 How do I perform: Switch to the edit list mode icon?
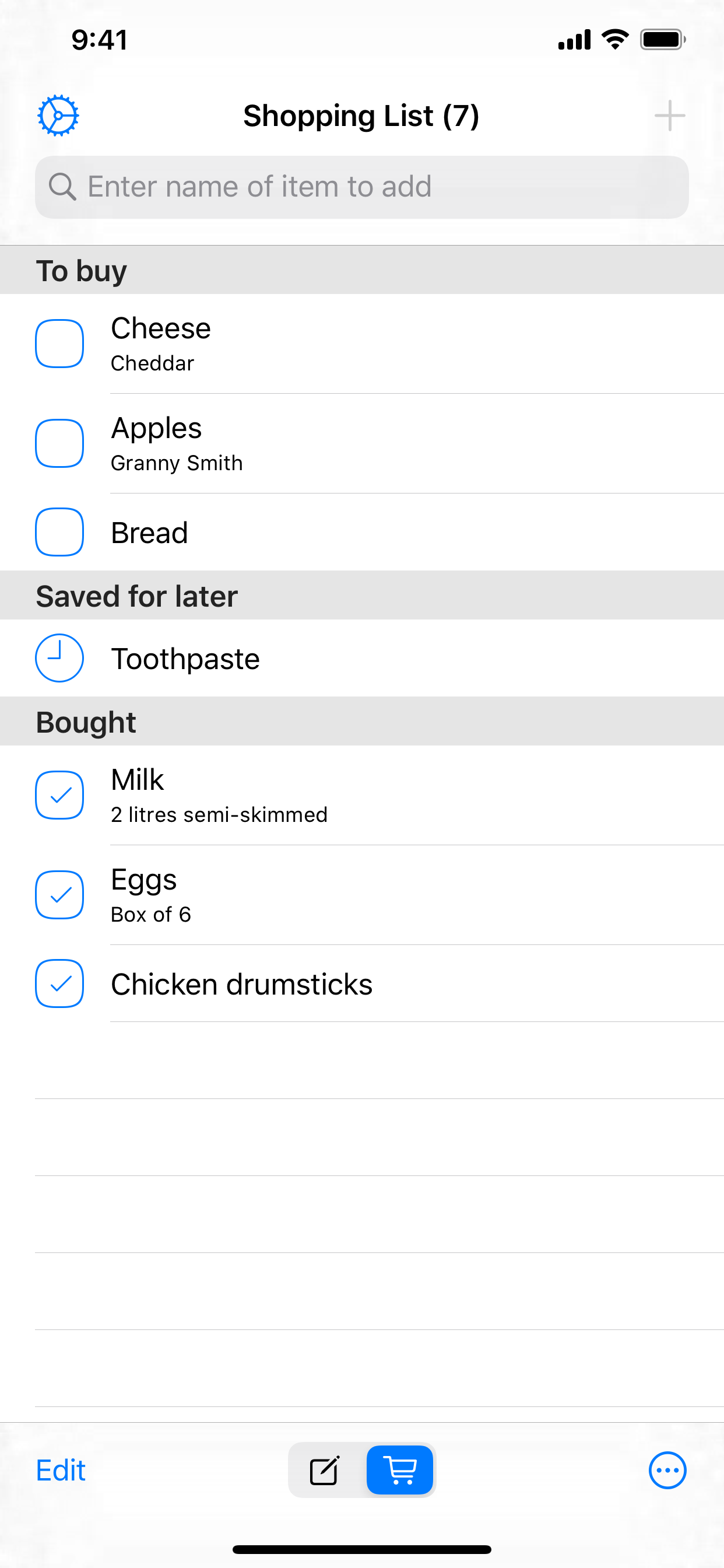point(325,1471)
